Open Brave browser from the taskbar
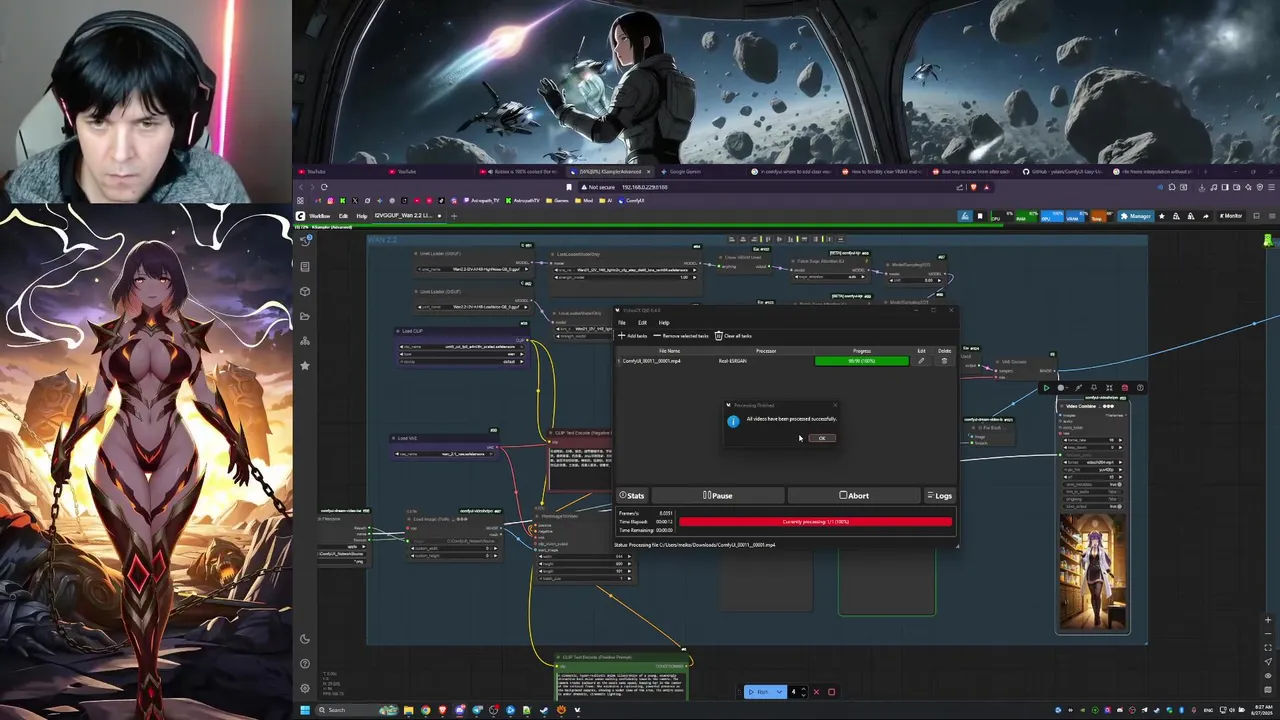 pyautogui.click(x=443, y=710)
